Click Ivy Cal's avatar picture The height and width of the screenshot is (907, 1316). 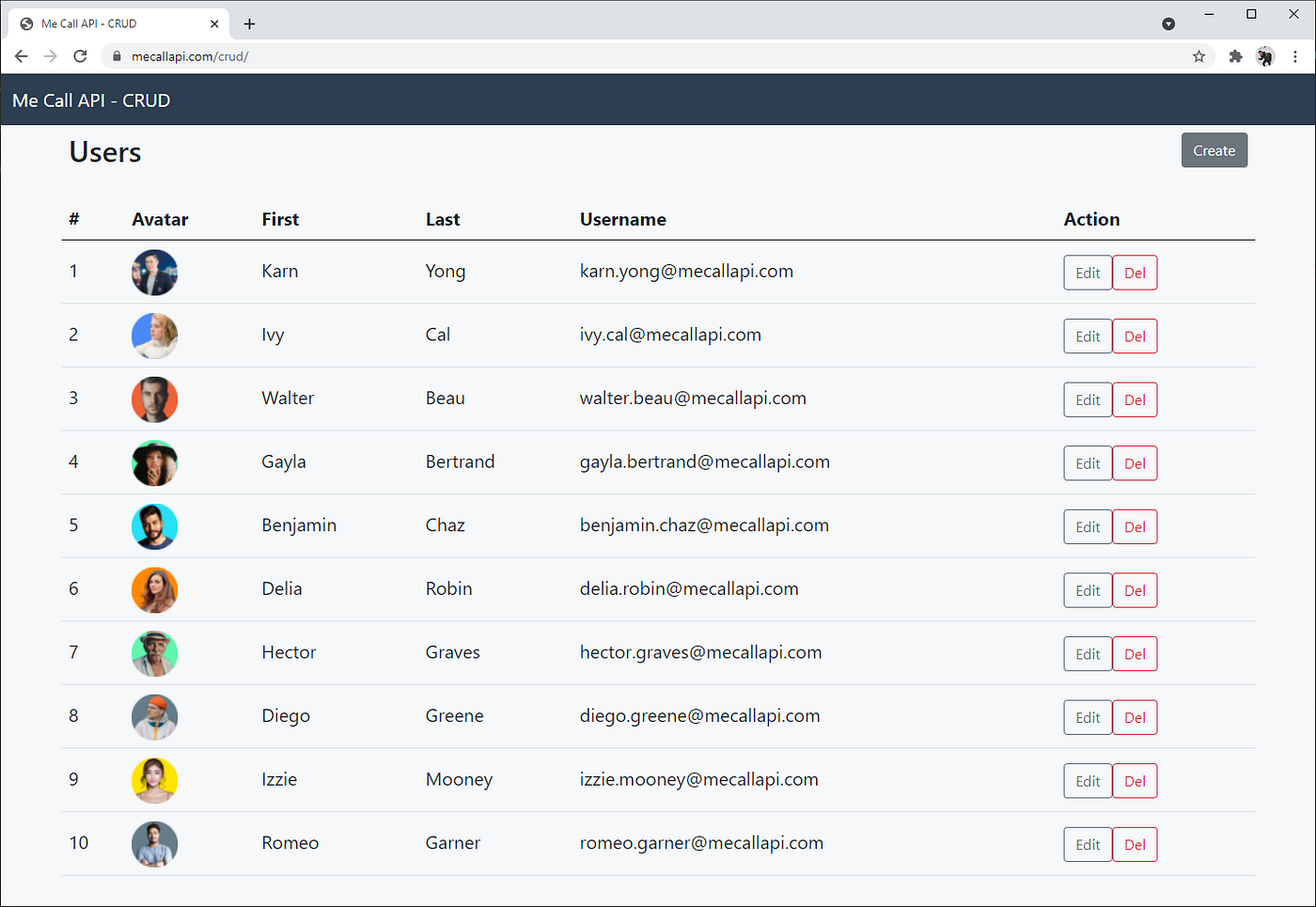coord(154,336)
